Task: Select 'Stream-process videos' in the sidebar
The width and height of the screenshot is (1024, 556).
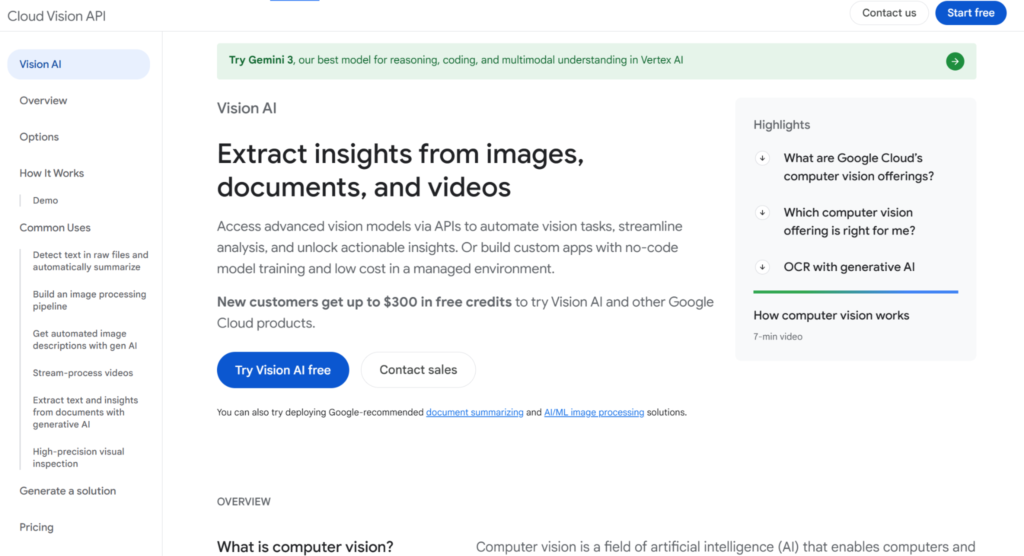Action: (83, 373)
